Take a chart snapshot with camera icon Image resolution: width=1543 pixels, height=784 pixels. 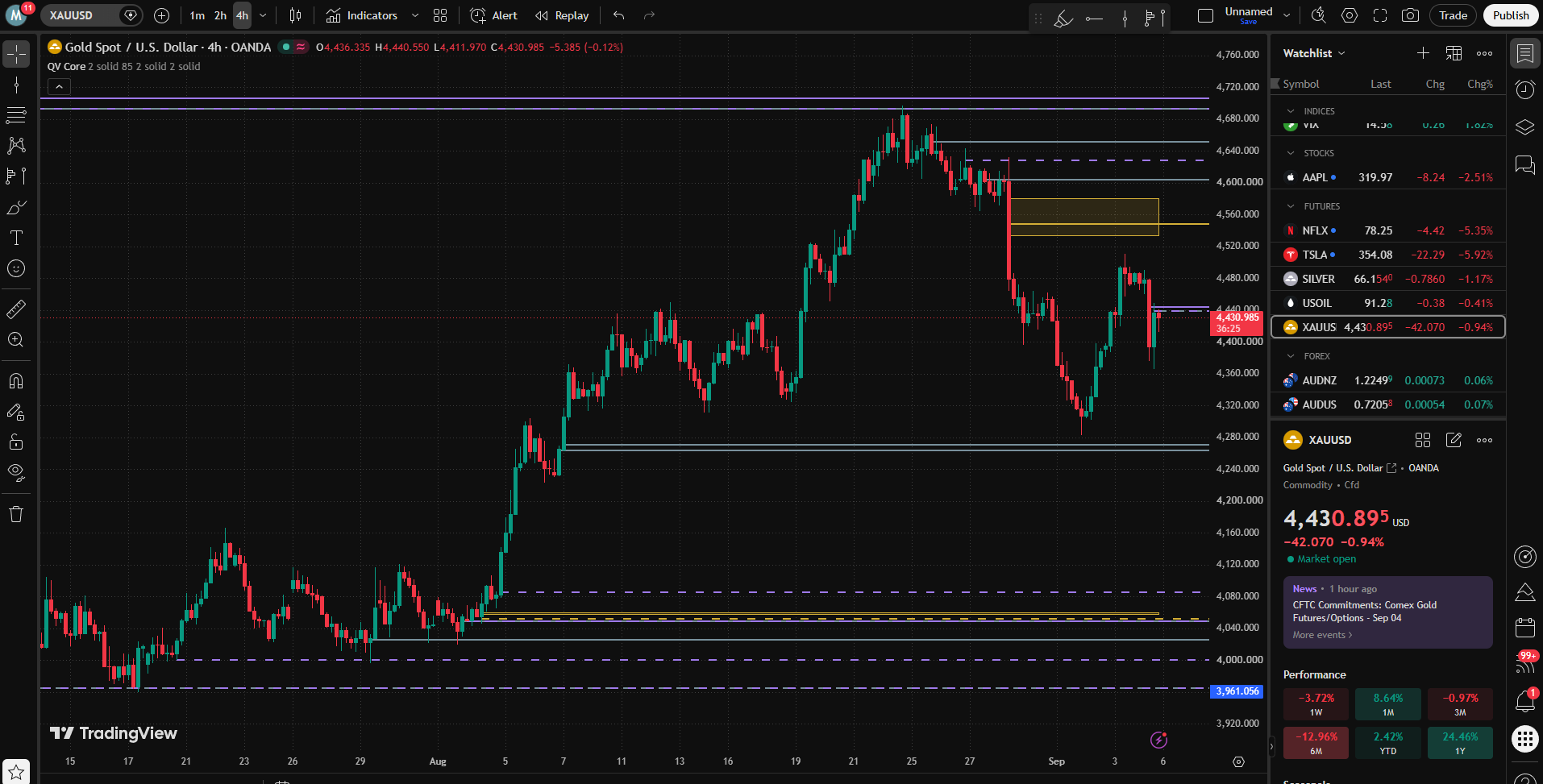point(1411,15)
